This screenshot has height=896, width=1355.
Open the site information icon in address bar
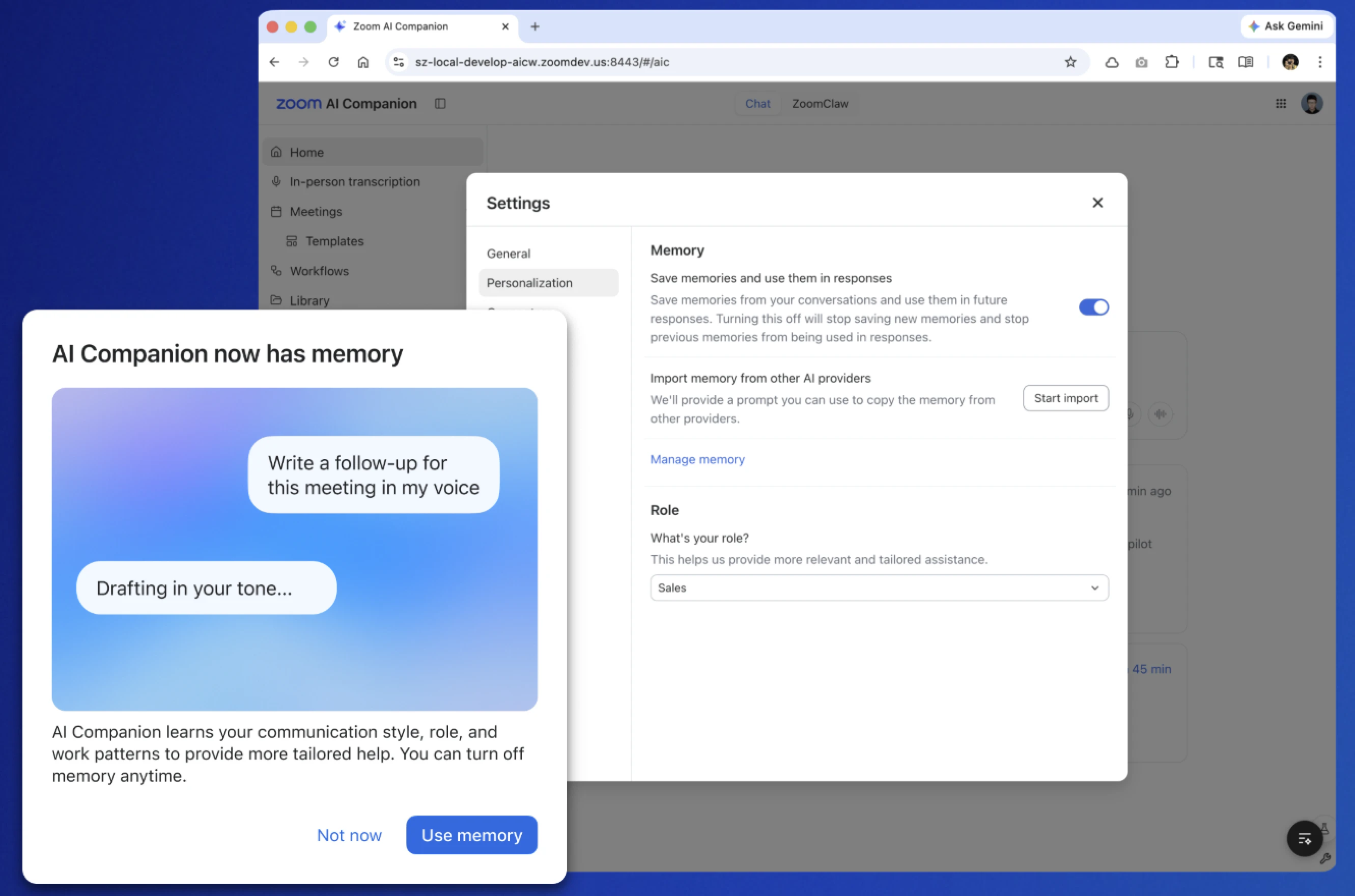click(x=399, y=62)
